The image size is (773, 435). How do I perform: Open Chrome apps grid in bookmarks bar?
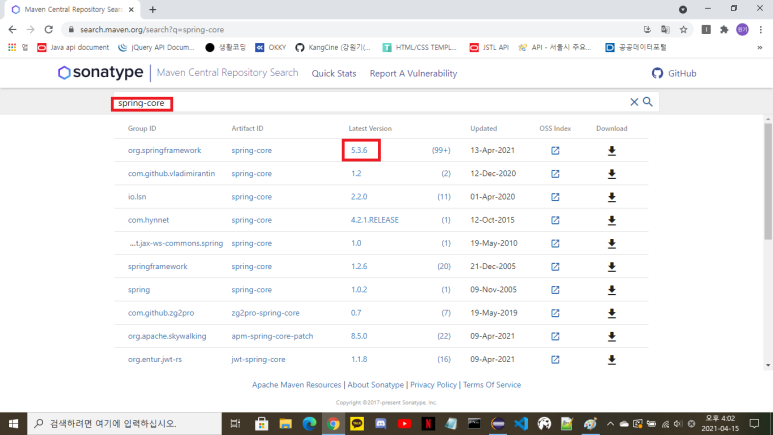coord(12,47)
